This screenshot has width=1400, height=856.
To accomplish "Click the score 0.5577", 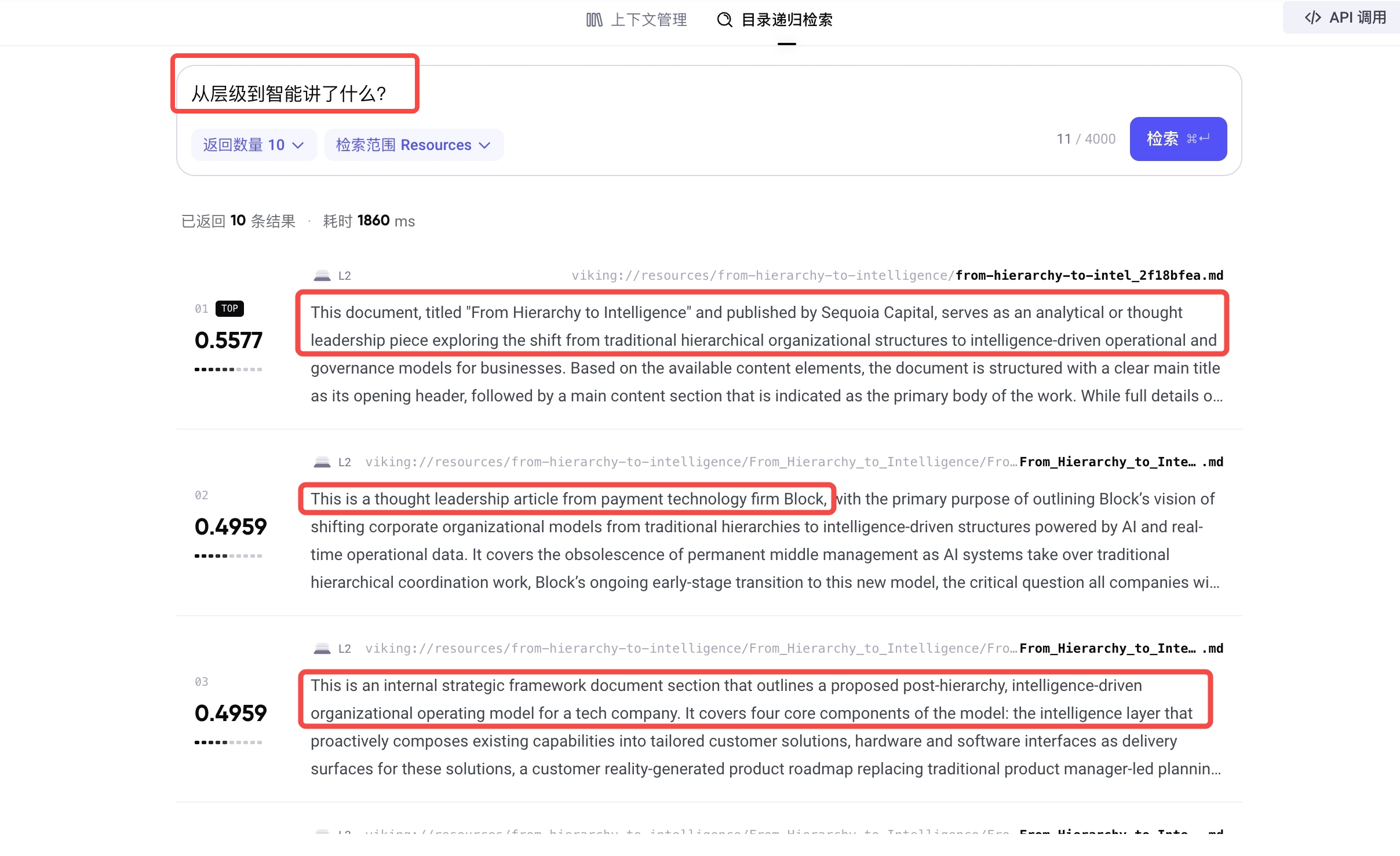I will [x=228, y=341].
